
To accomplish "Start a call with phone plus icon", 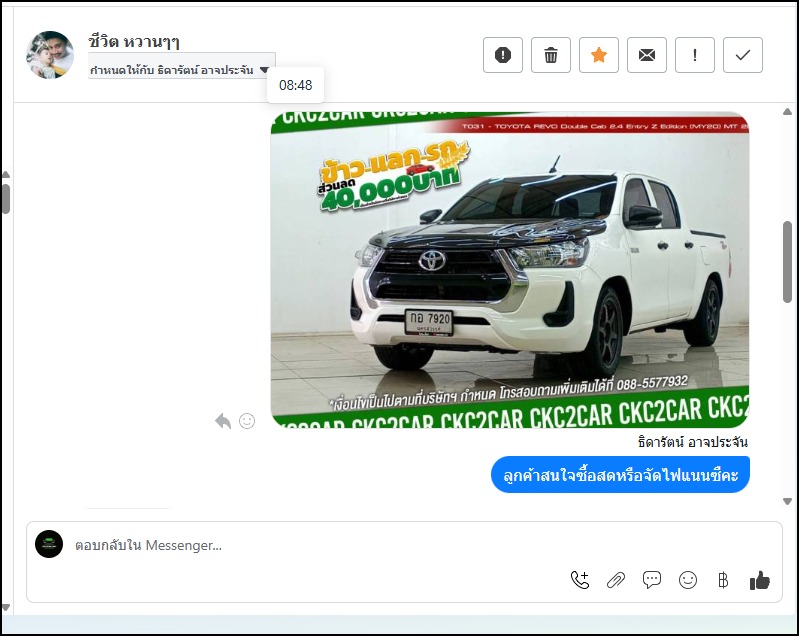I will (x=580, y=580).
